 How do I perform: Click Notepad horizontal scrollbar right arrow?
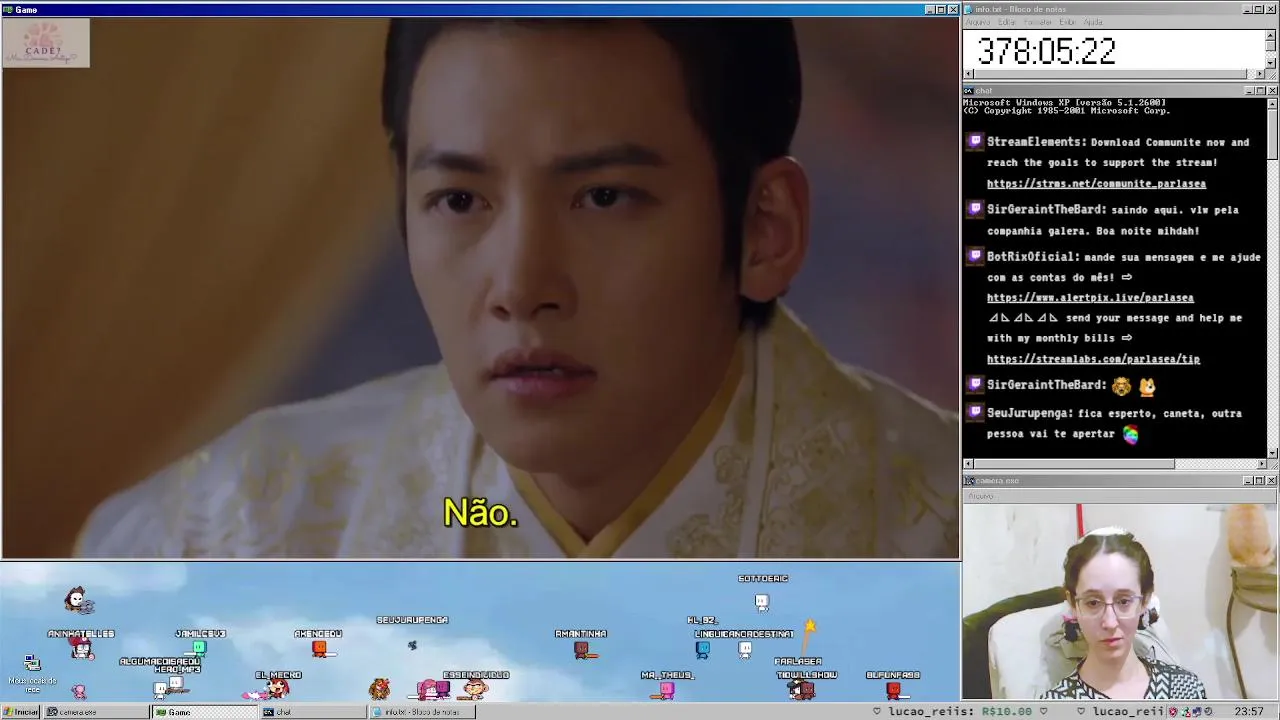[x=1260, y=74]
